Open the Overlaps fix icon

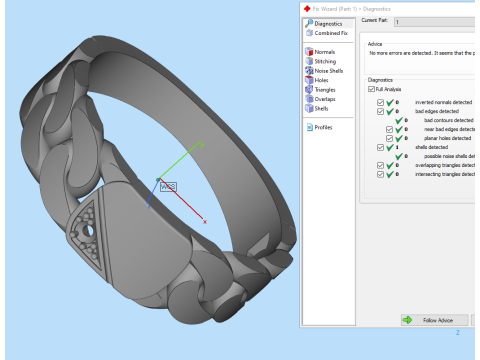pos(309,99)
